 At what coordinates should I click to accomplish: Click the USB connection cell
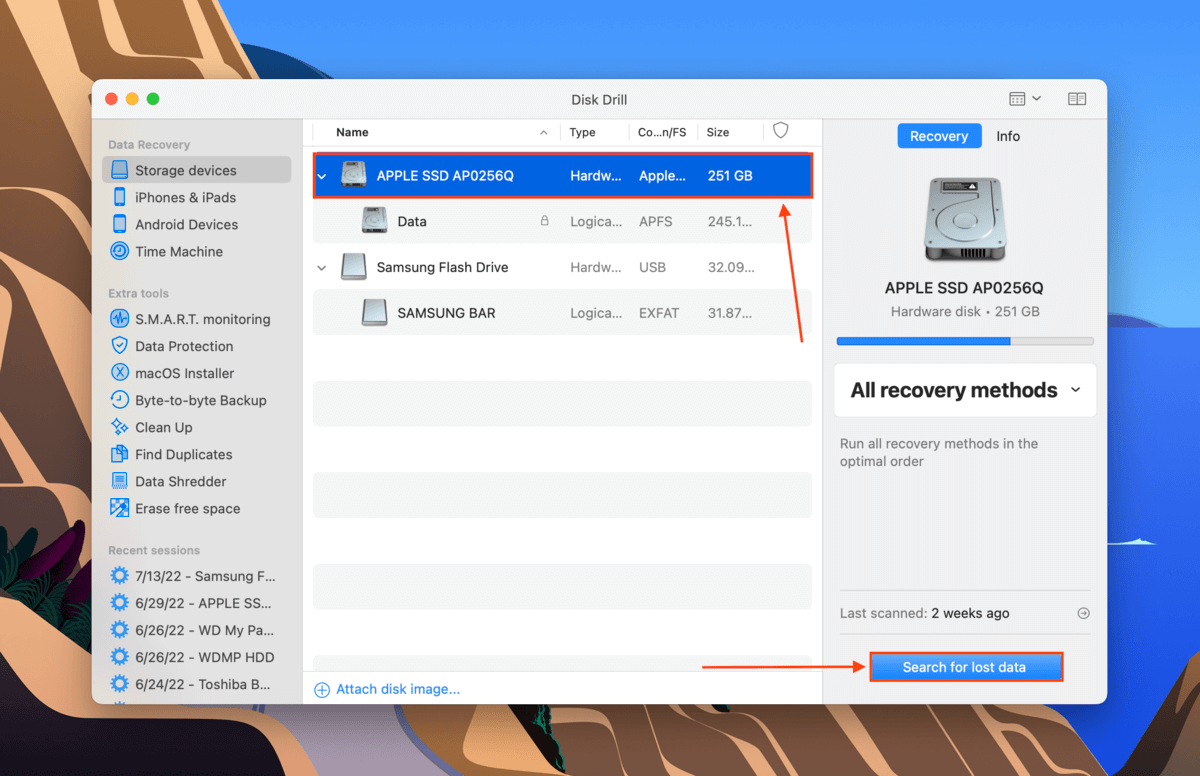tap(652, 267)
